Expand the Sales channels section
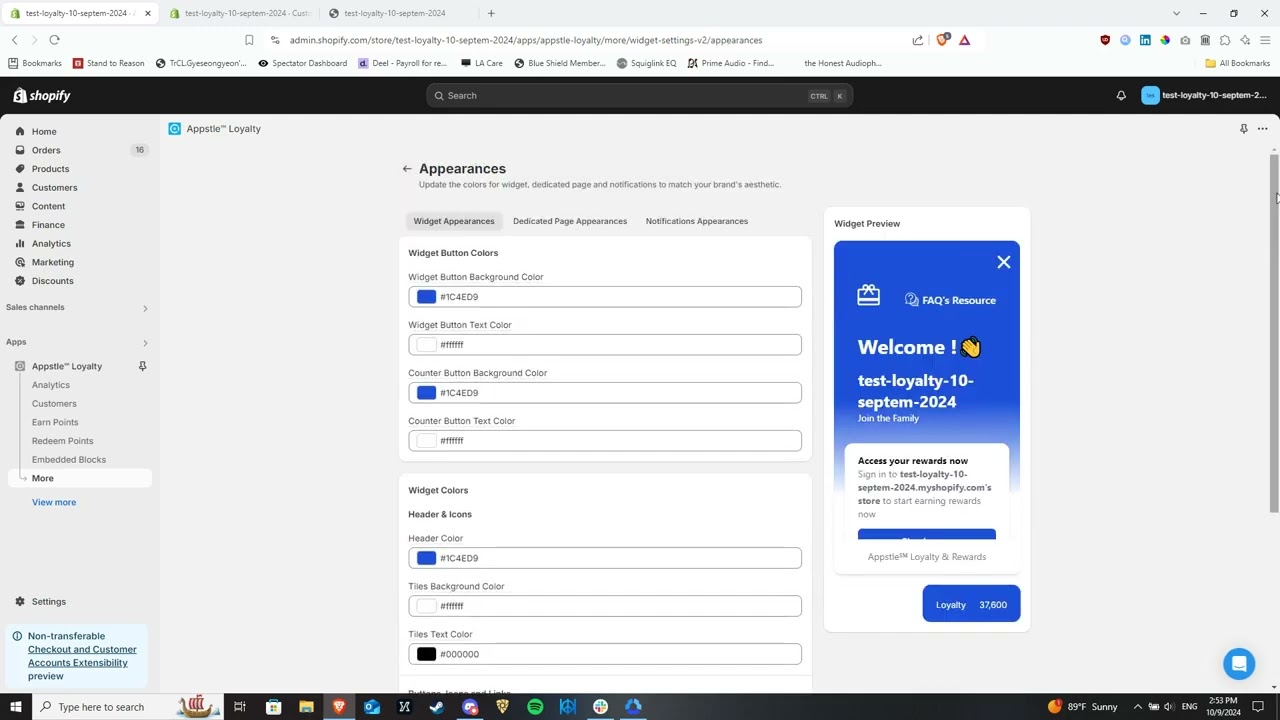The image size is (1280, 720). pyautogui.click(x=145, y=308)
